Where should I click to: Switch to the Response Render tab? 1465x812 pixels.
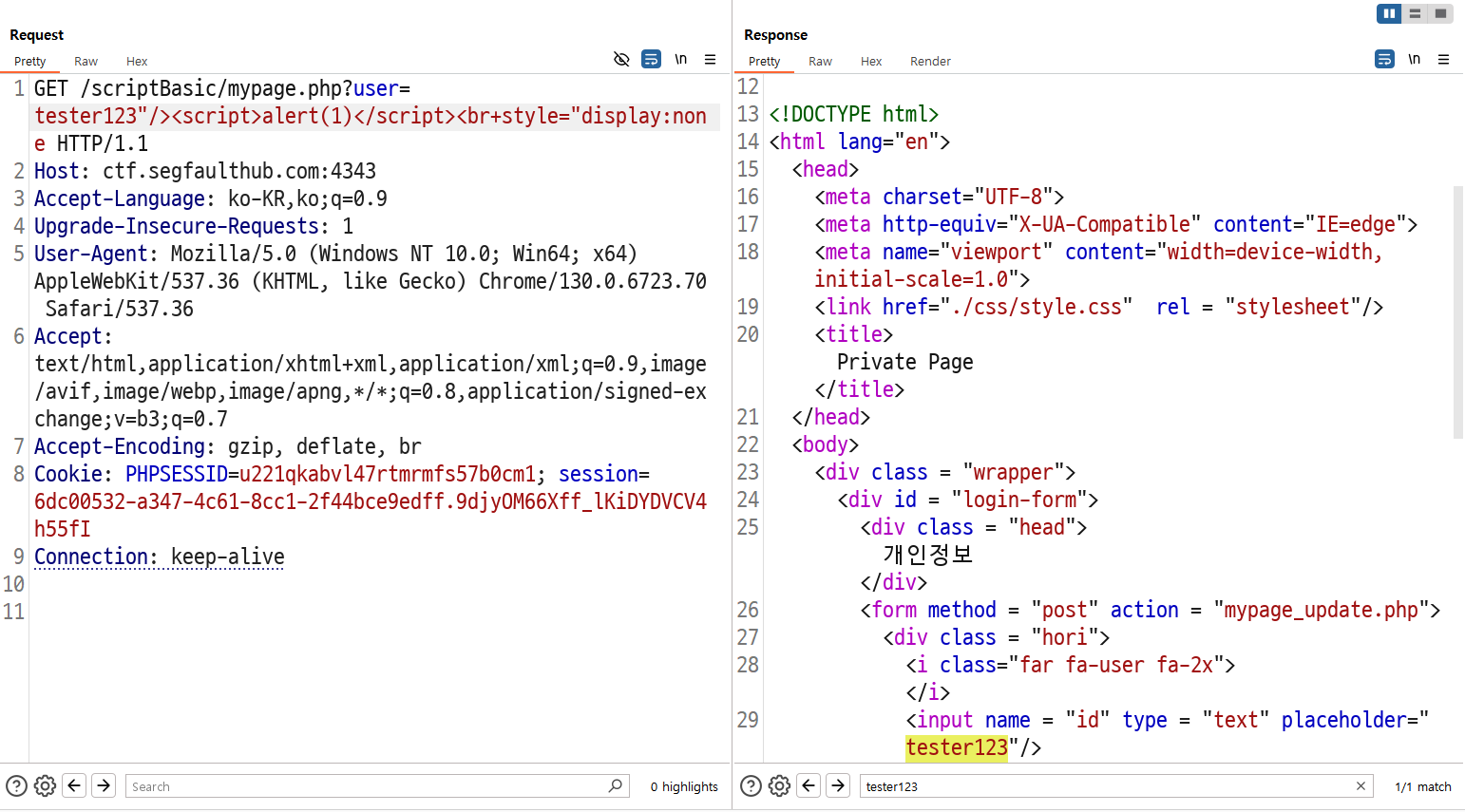pos(930,61)
